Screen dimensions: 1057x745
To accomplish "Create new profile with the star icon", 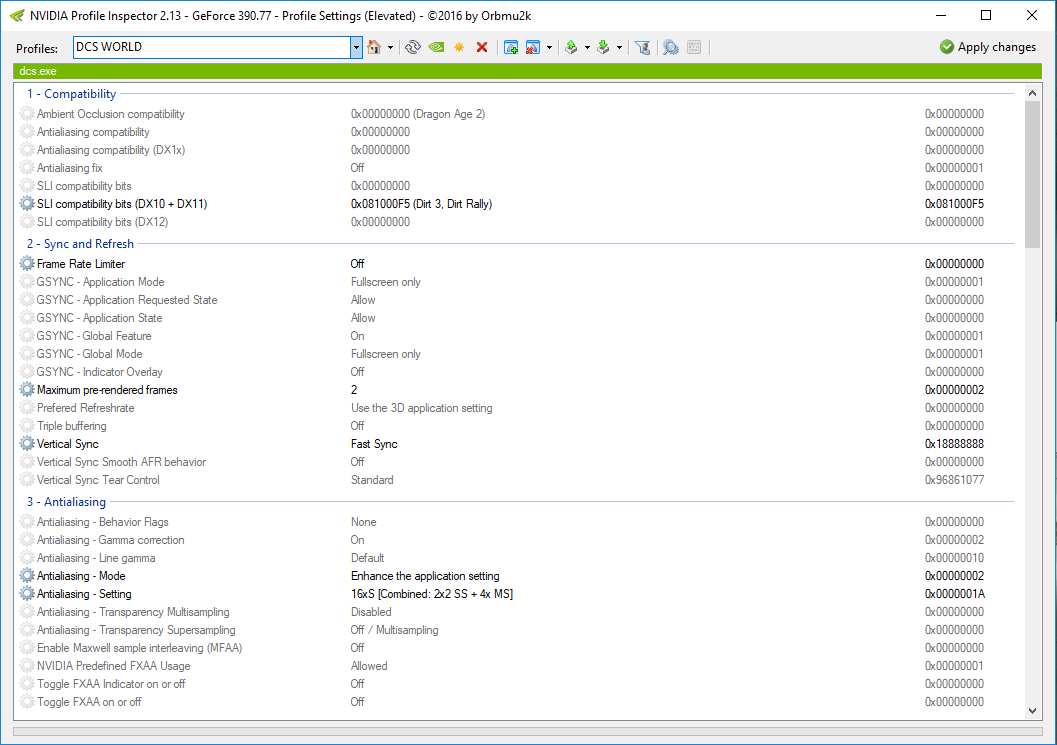I will tap(459, 47).
